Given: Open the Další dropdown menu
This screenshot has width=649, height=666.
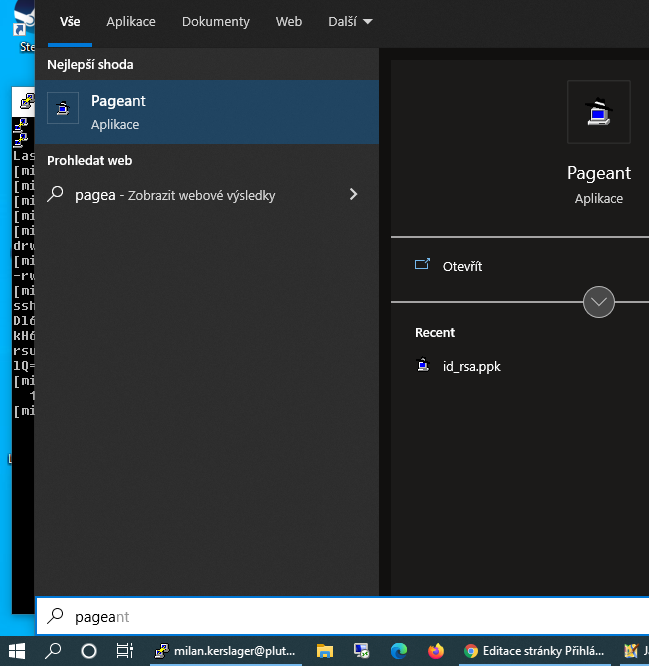Looking at the screenshot, I should pyautogui.click(x=350, y=22).
